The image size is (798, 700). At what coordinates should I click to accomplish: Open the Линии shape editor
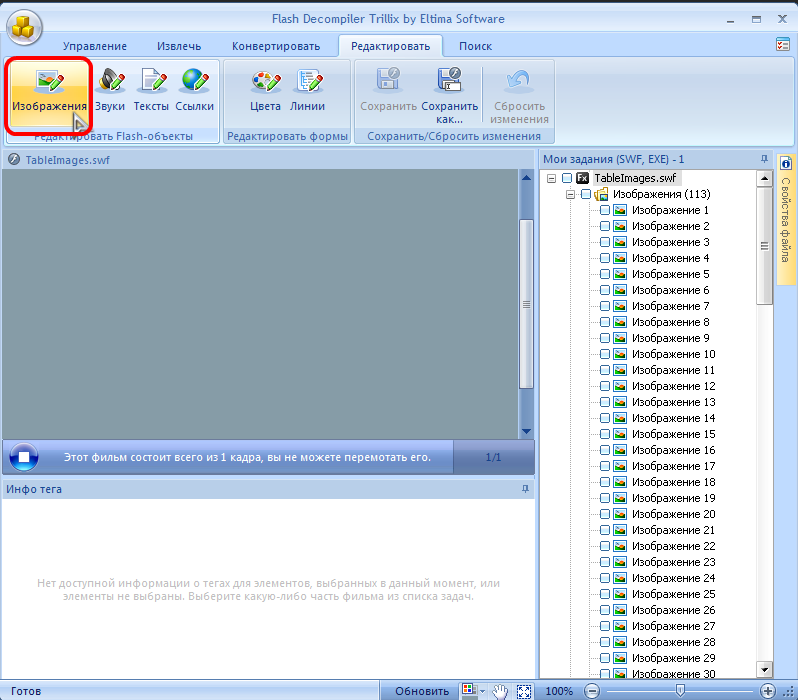pos(307,90)
